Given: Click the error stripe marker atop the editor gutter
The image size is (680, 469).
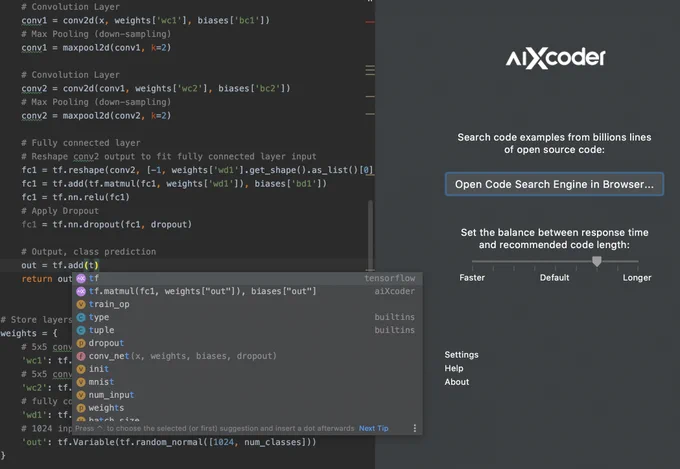Looking at the screenshot, I should coord(370,22).
